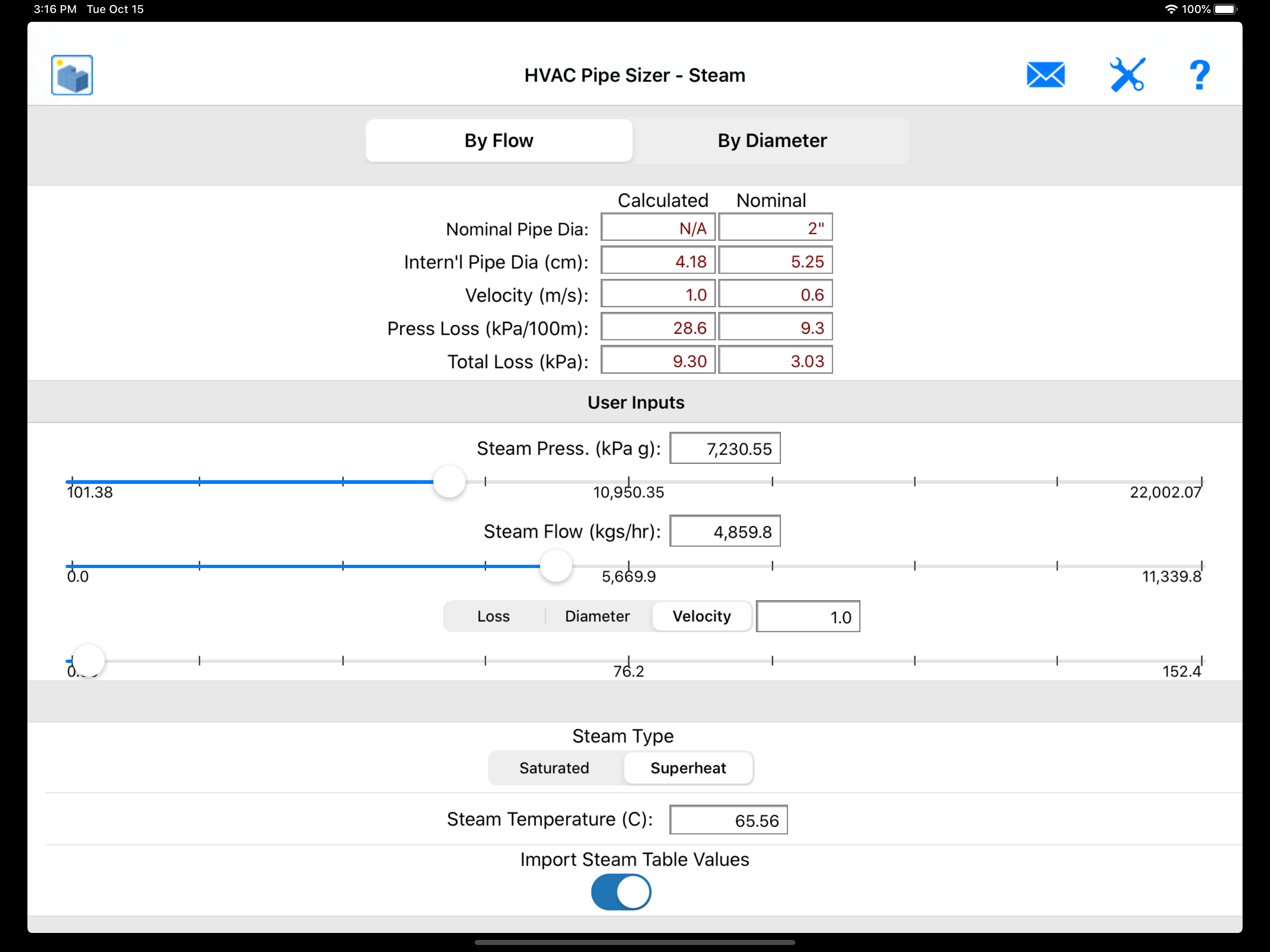Select calculated total loss 9.30
This screenshot has width=1270, height=952.
pyautogui.click(x=658, y=361)
